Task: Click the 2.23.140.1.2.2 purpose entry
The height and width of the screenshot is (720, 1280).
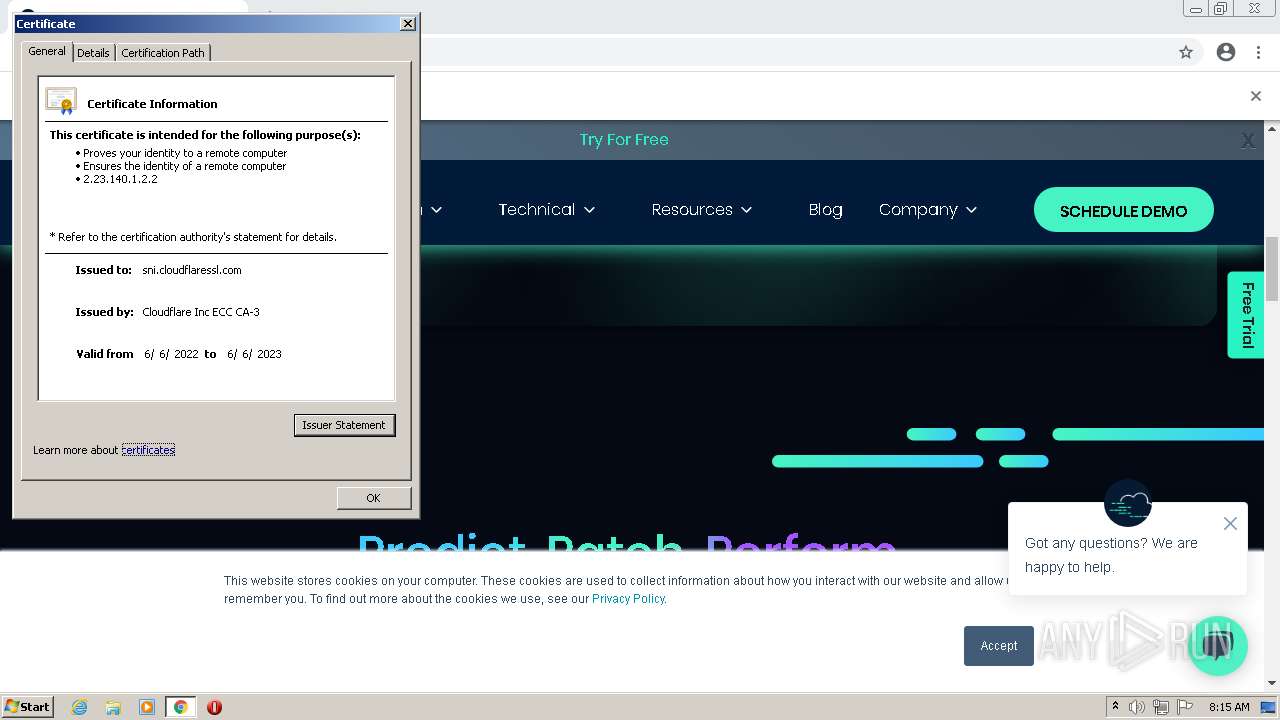Action: coord(120,179)
